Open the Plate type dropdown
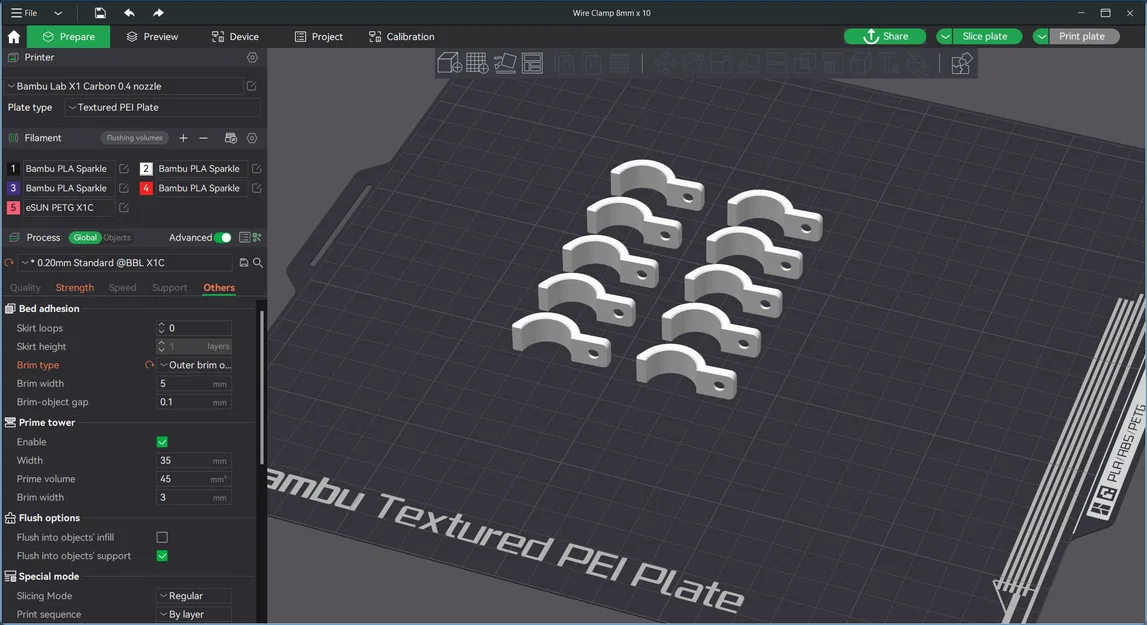This screenshot has height=625, width=1147. (x=162, y=108)
